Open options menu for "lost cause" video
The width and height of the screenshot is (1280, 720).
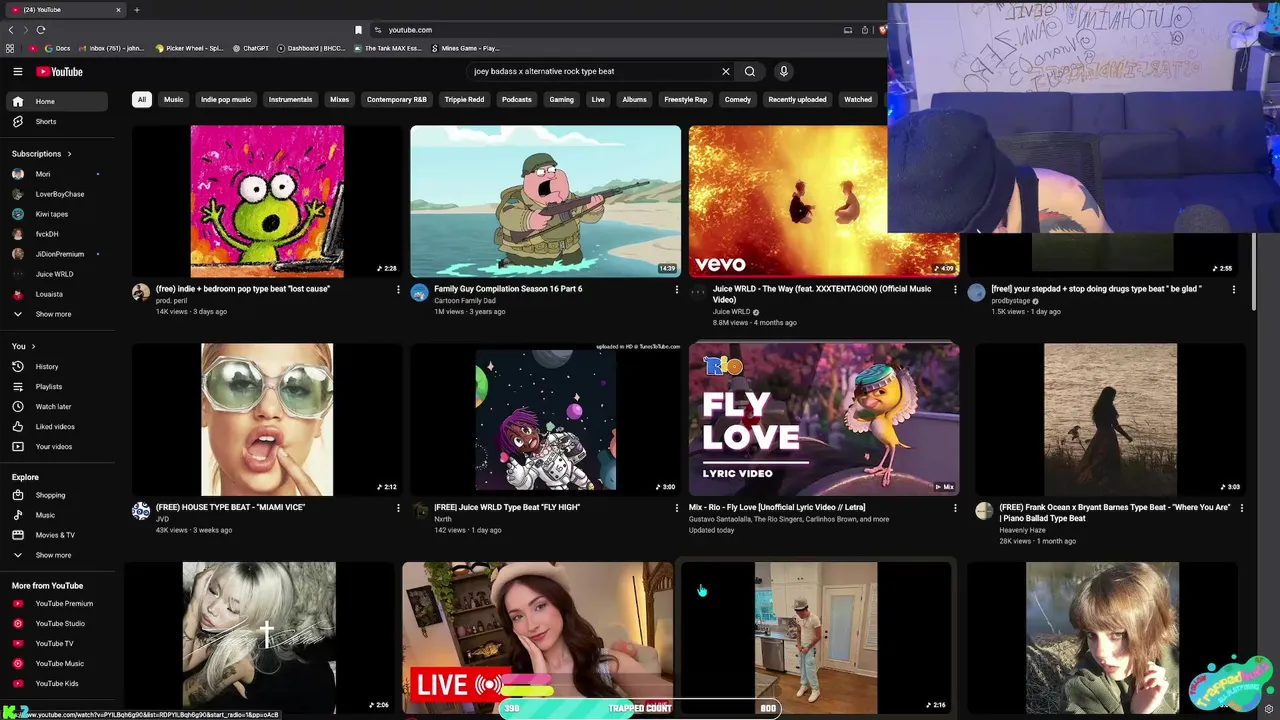coord(398,289)
